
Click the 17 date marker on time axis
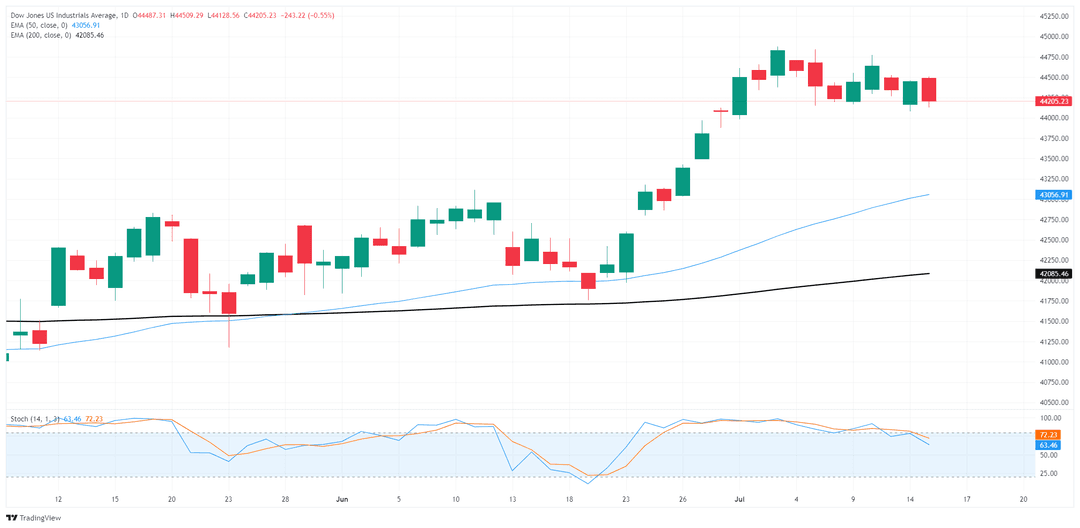pos(966,498)
